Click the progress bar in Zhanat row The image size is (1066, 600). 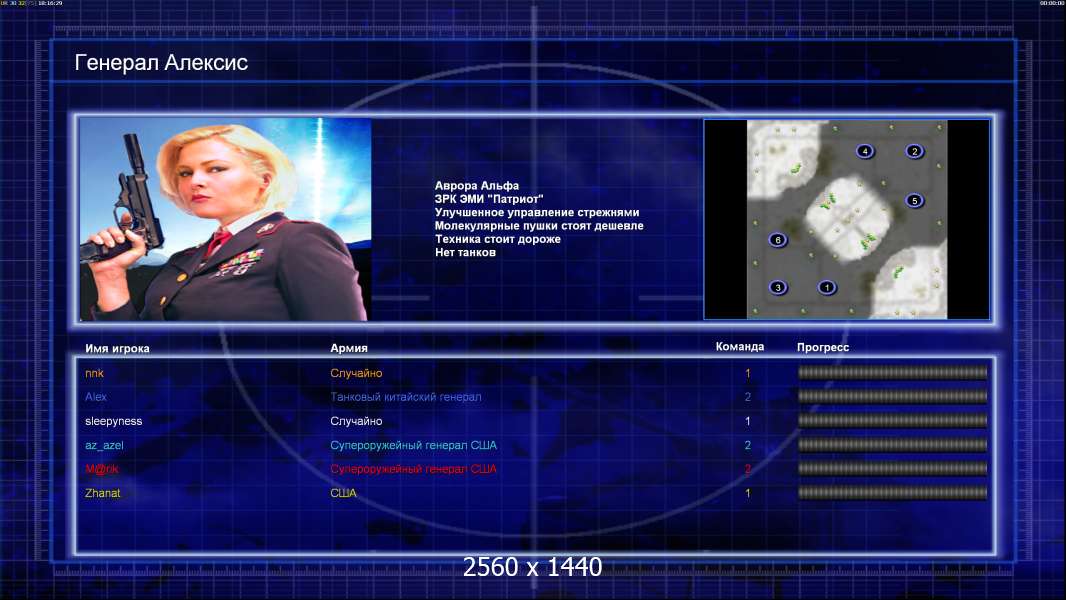coord(892,493)
